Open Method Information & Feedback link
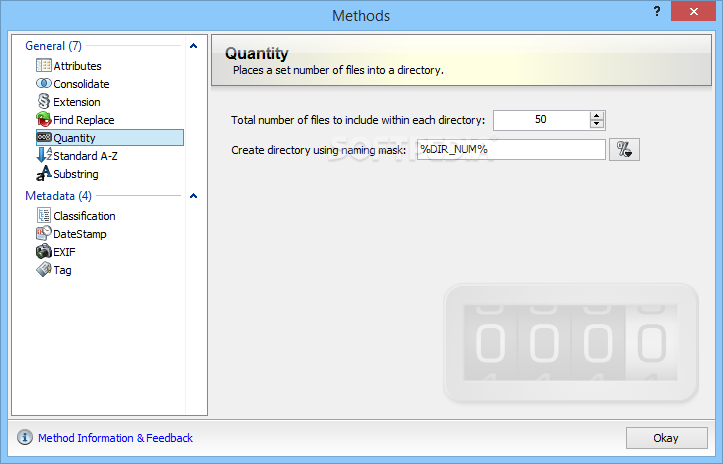The width and height of the screenshot is (723, 464). 115,438
